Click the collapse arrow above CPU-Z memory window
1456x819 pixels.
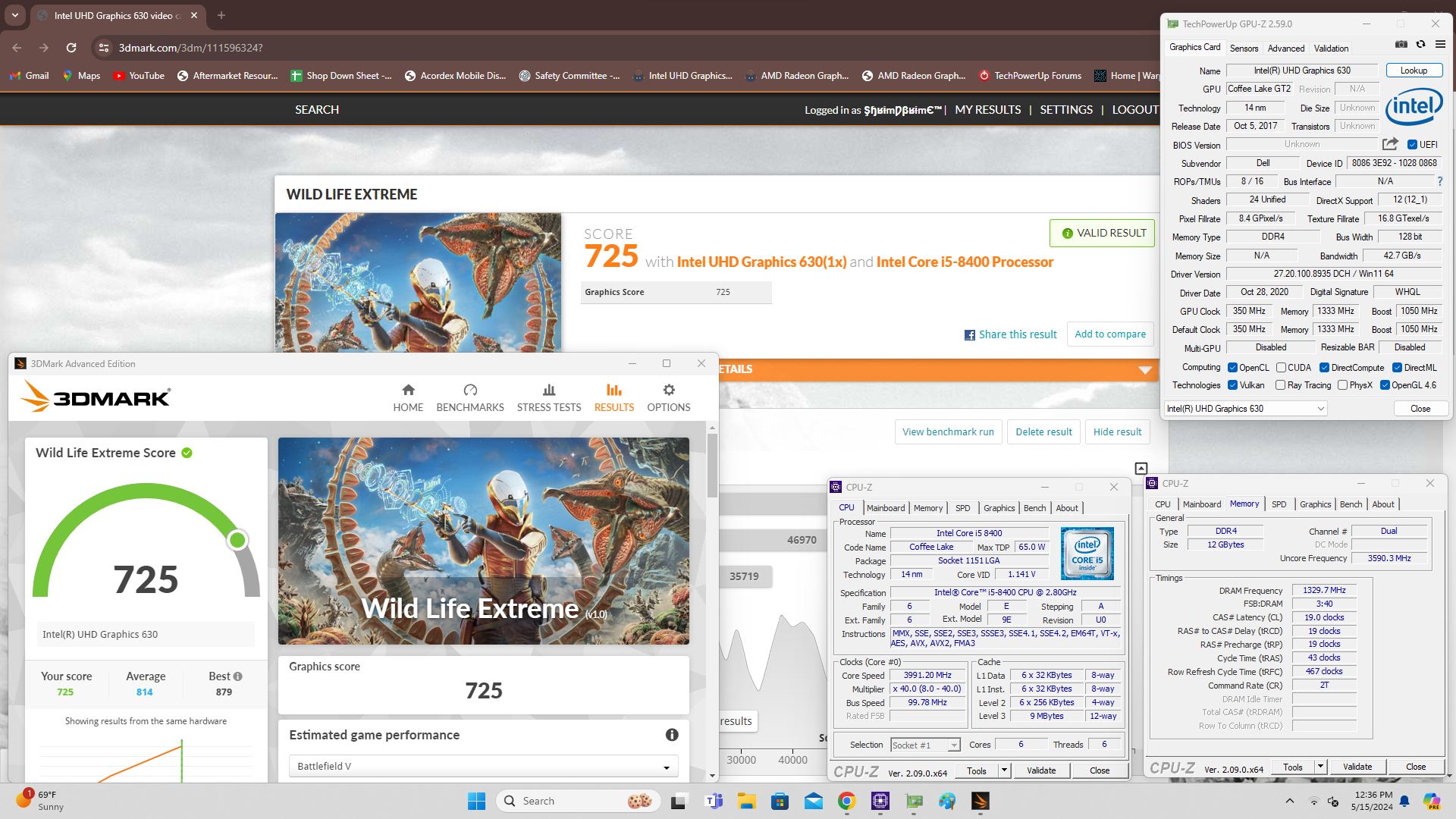tap(1141, 469)
